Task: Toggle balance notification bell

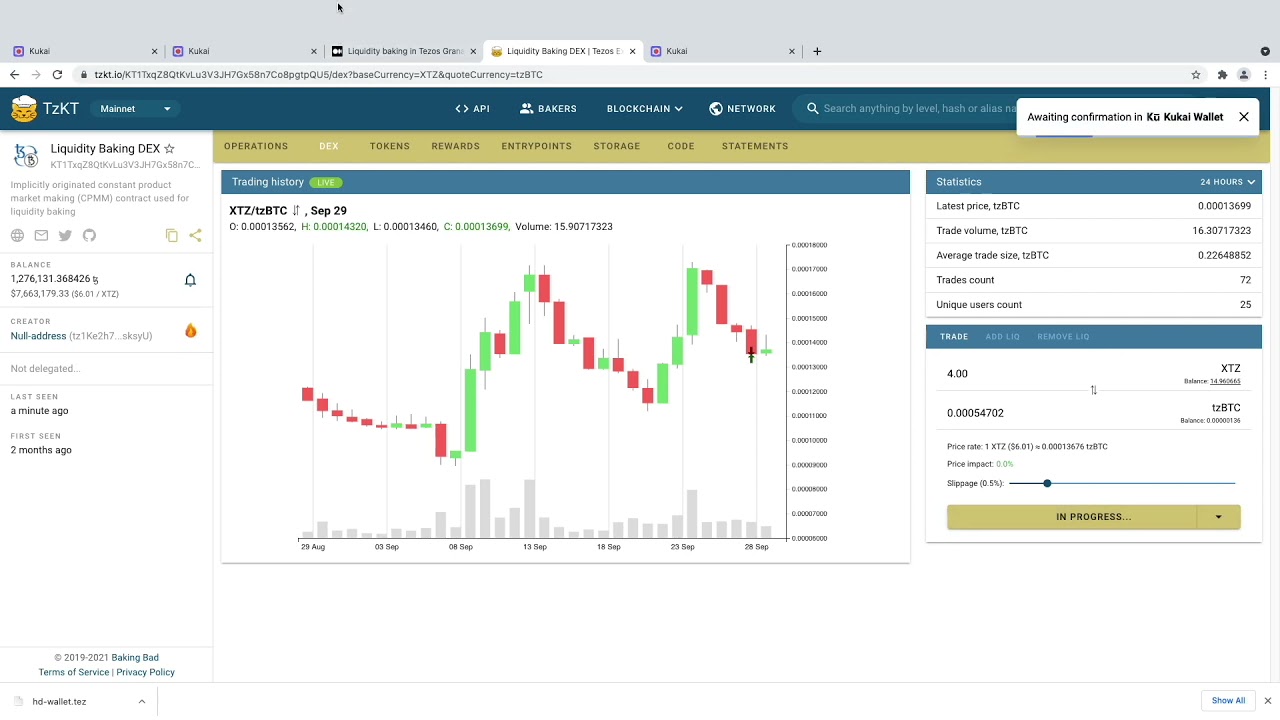Action: (x=190, y=280)
